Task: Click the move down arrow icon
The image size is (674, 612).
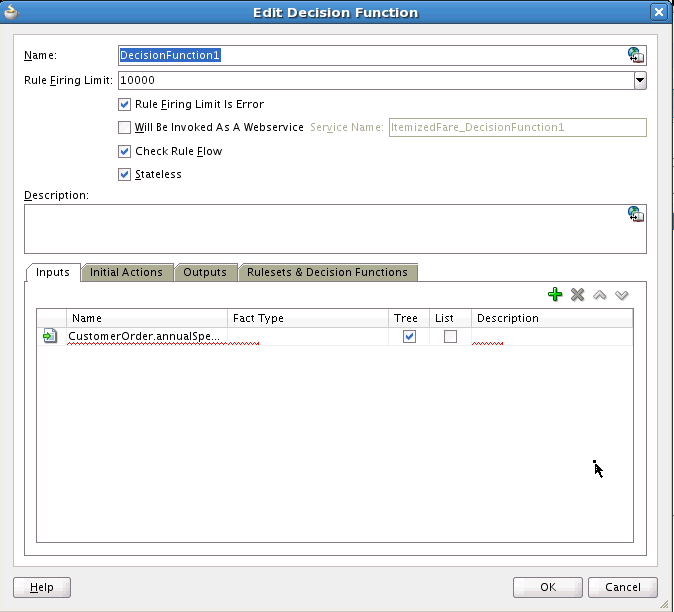Action: (x=621, y=295)
